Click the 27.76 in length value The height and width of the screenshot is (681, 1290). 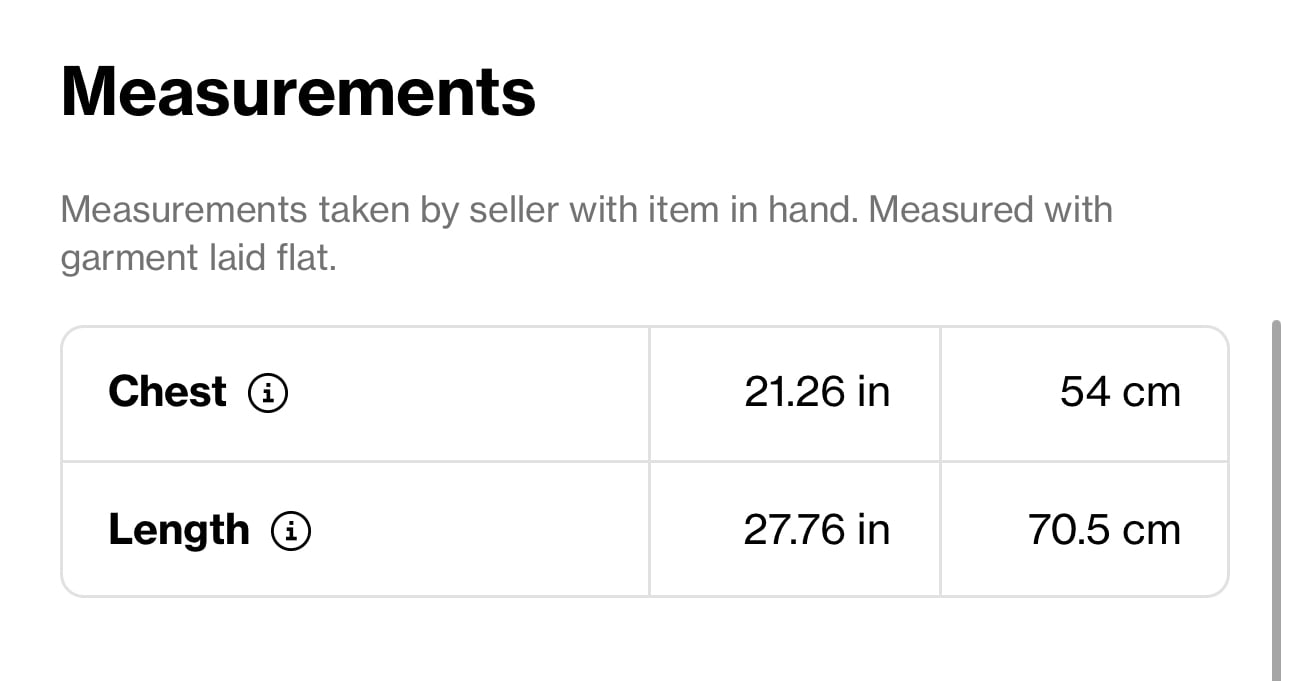pyautogui.click(x=817, y=530)
